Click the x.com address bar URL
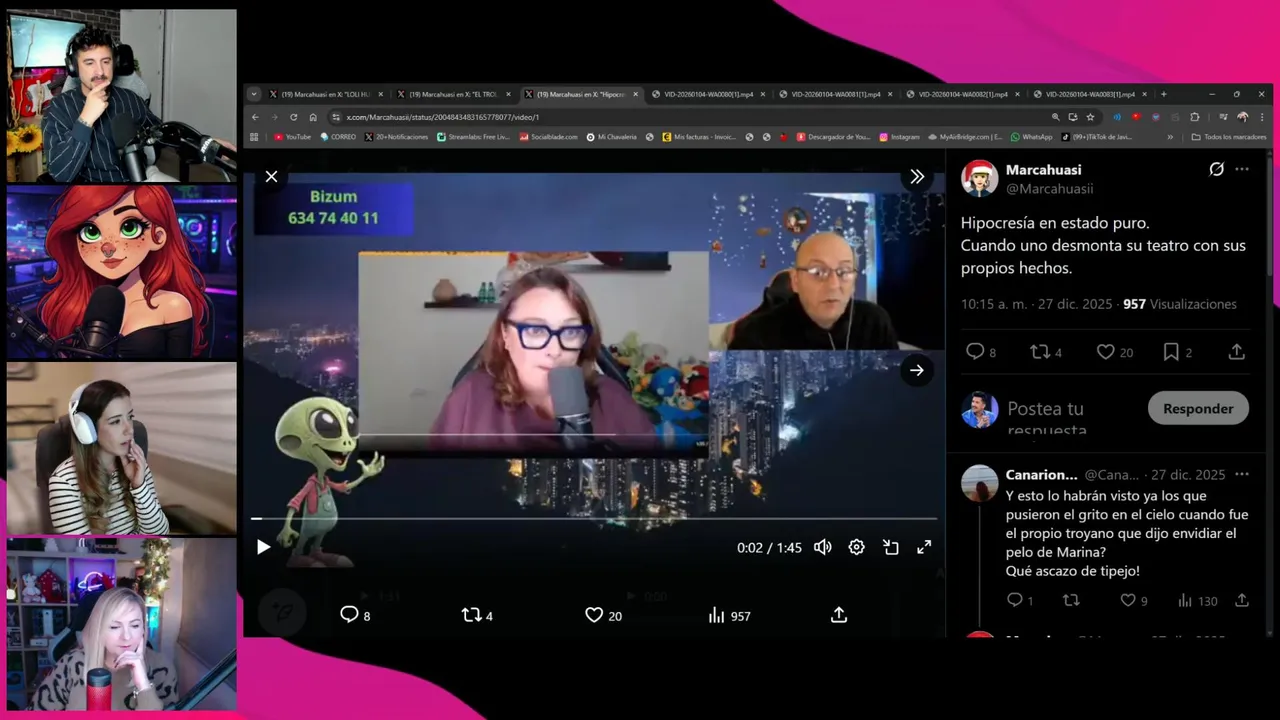The image size is (1280, 720). [442, 117]
